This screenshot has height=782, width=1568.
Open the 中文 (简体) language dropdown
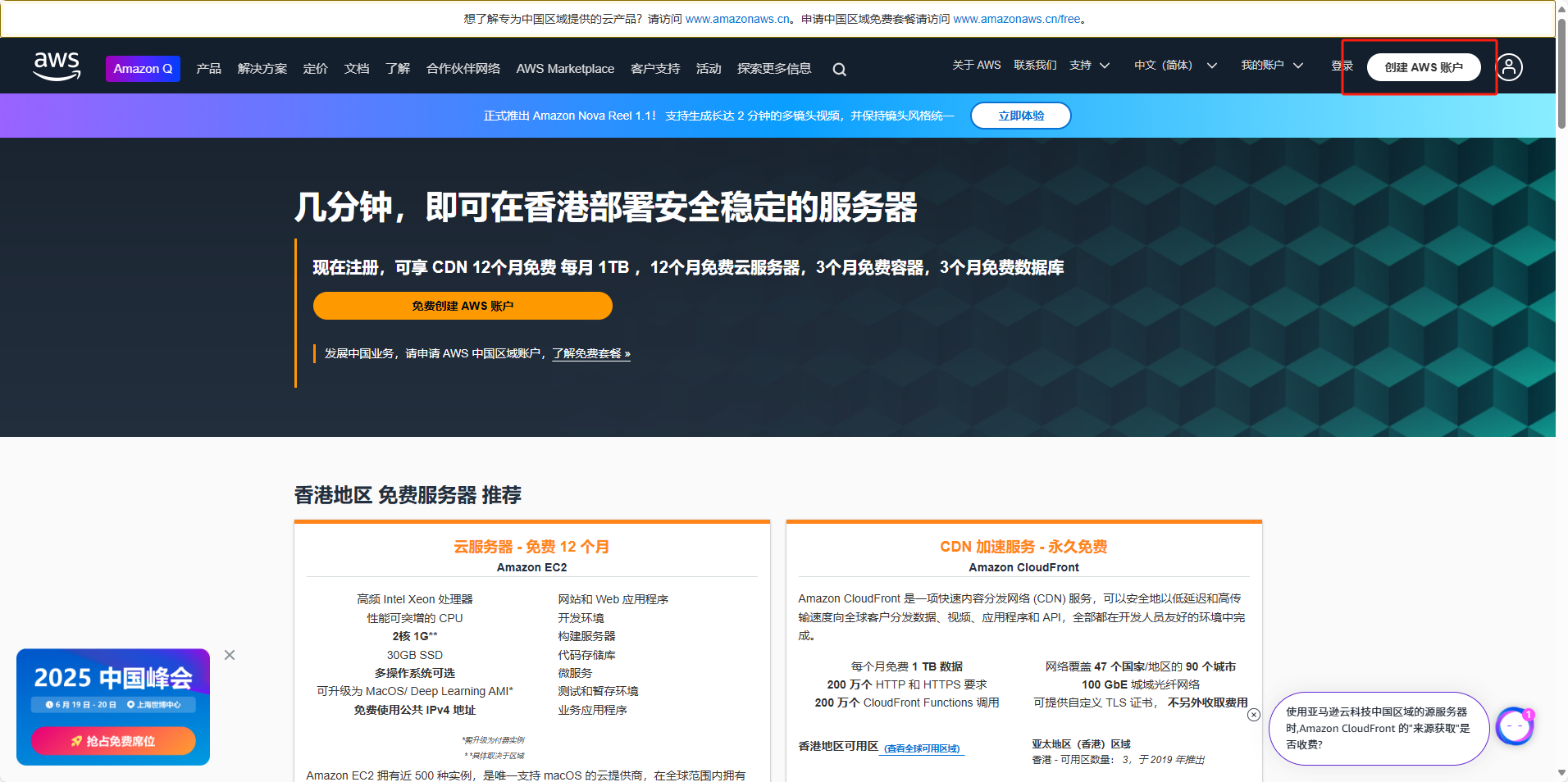pos(1174,66)
